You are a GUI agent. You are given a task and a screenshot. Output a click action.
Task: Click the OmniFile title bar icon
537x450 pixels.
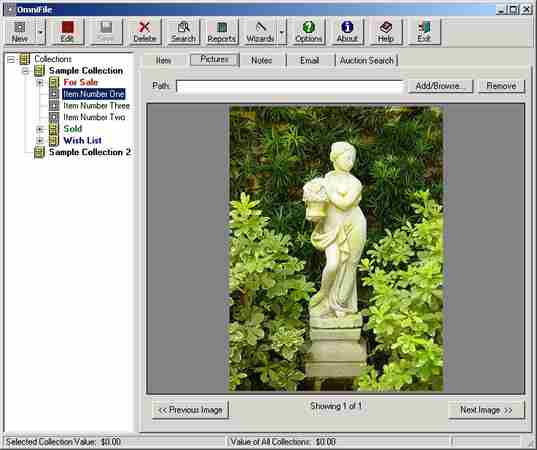[x=11, y=10]
